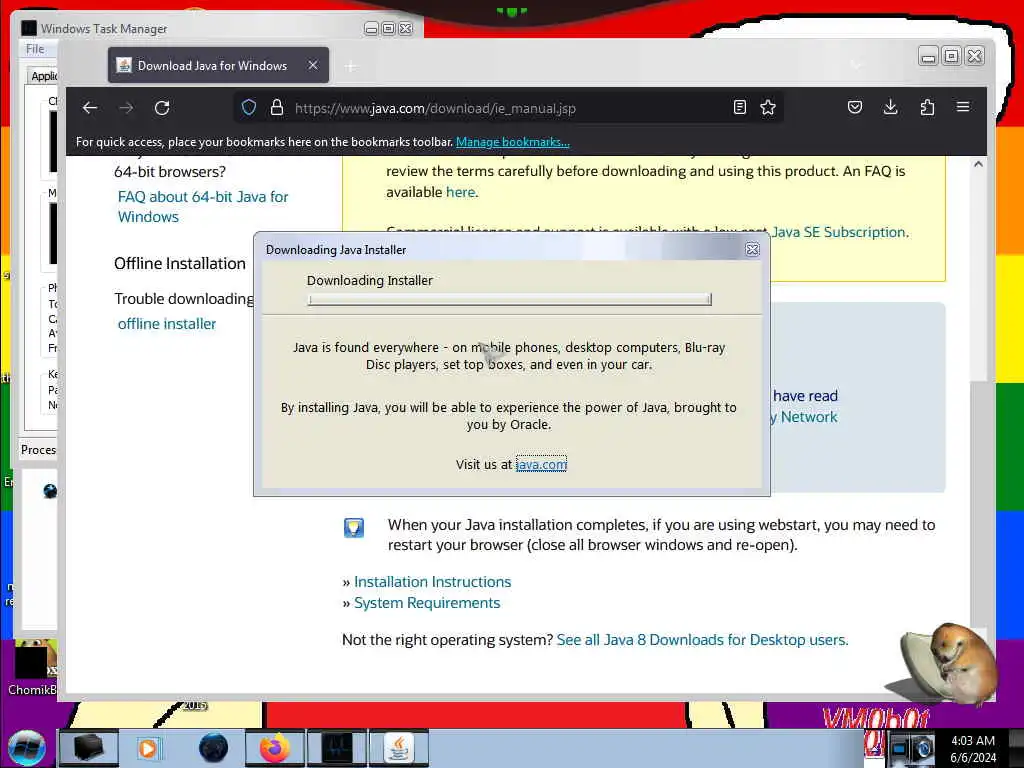Open File menu in Task Manager
The image size is (1024, 768).
click(35, 49)
